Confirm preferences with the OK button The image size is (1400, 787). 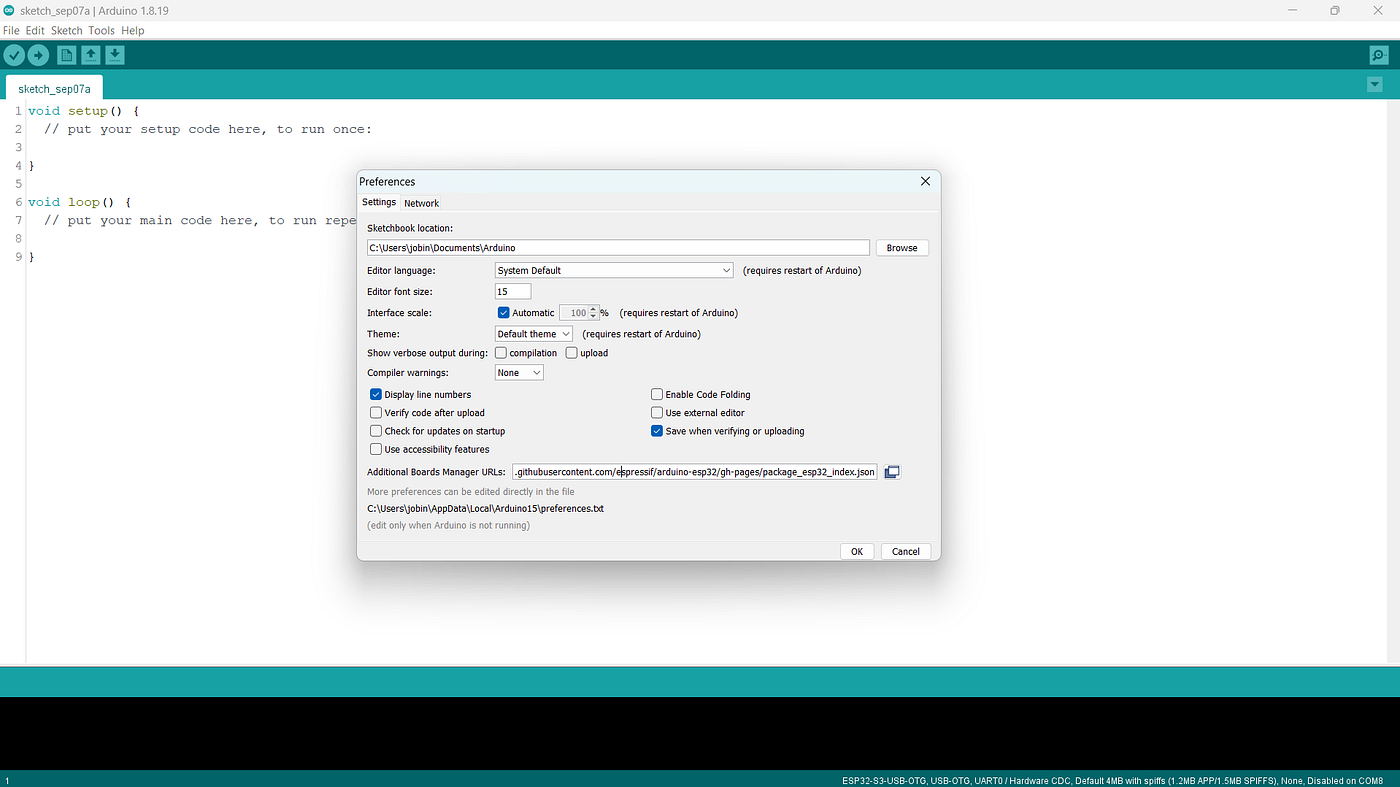(856, 551)
